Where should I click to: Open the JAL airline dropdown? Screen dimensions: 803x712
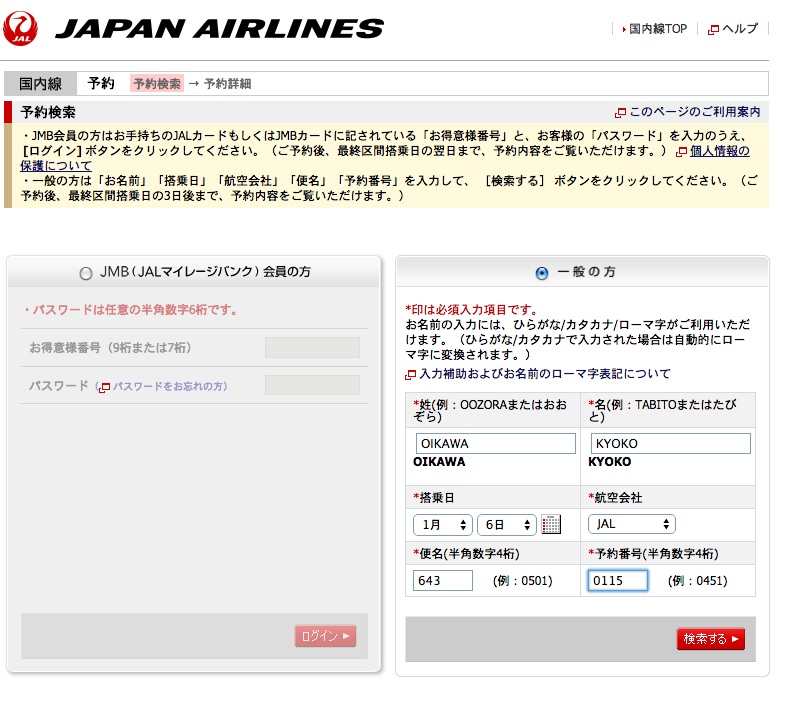coord(631,524)
